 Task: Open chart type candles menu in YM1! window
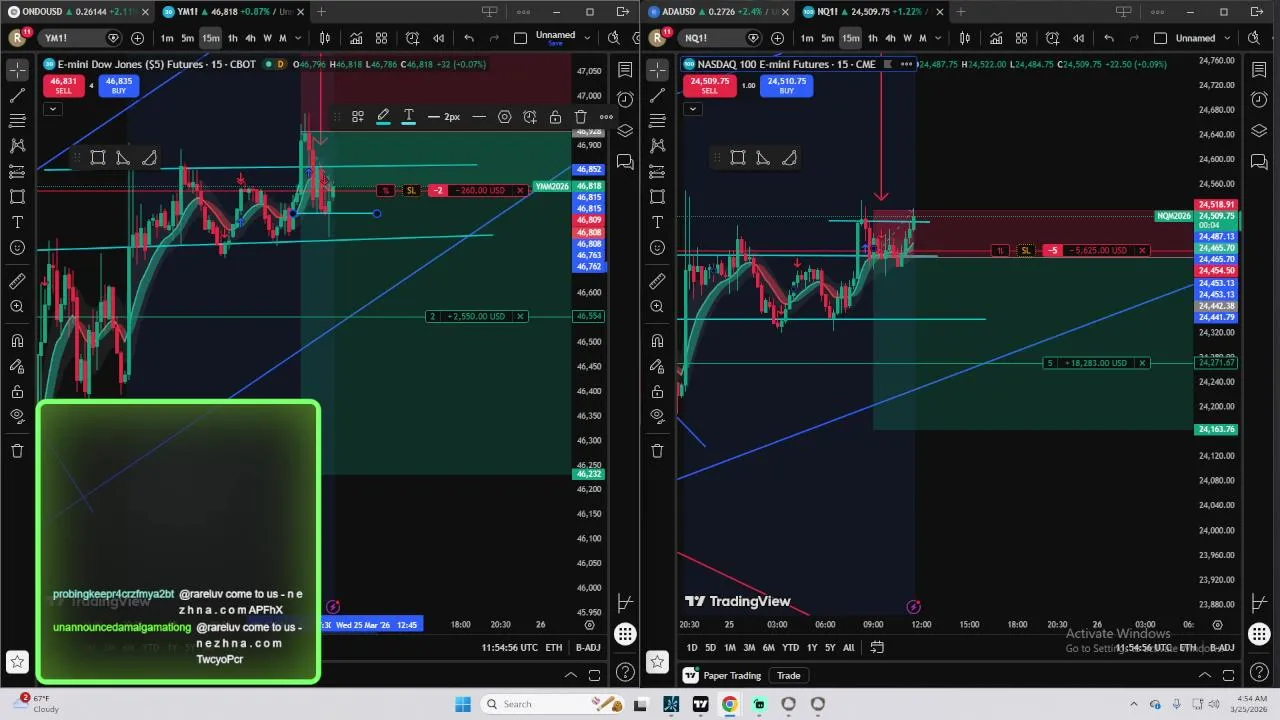[x=325, y=38]
